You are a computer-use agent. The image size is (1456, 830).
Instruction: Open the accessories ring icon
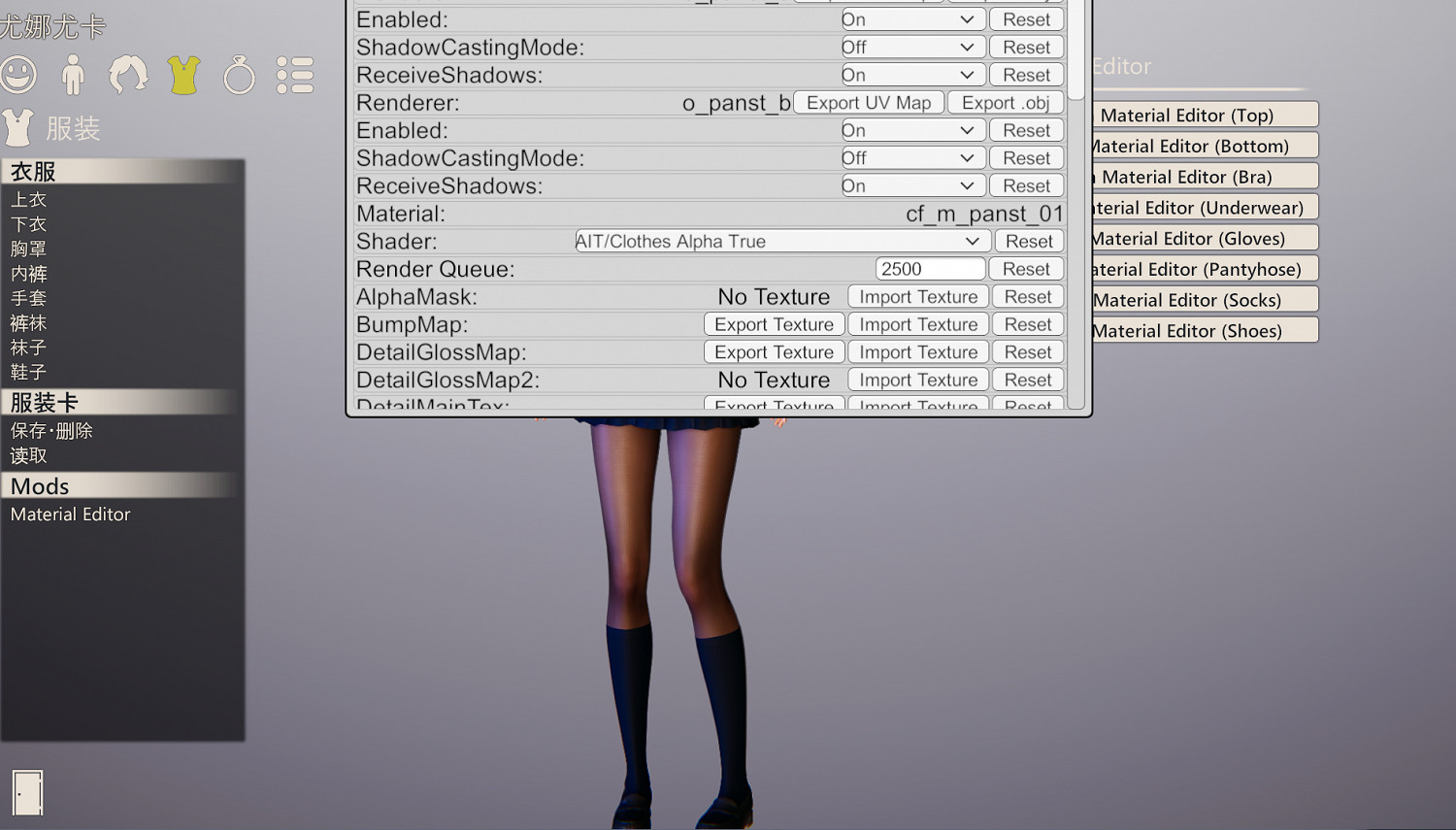tap(239, 75)
